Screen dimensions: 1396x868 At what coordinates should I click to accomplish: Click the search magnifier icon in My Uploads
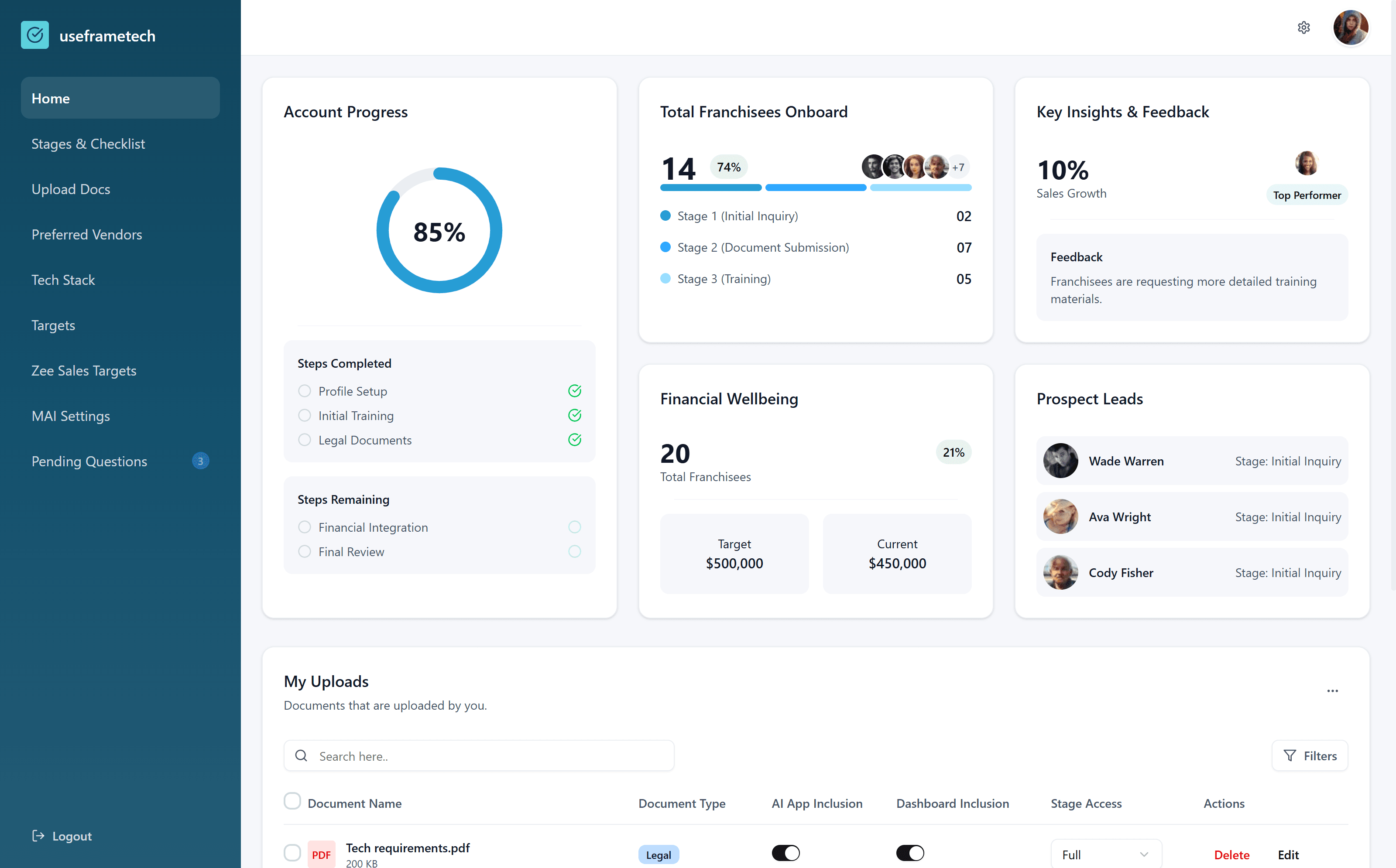(301, 755)
